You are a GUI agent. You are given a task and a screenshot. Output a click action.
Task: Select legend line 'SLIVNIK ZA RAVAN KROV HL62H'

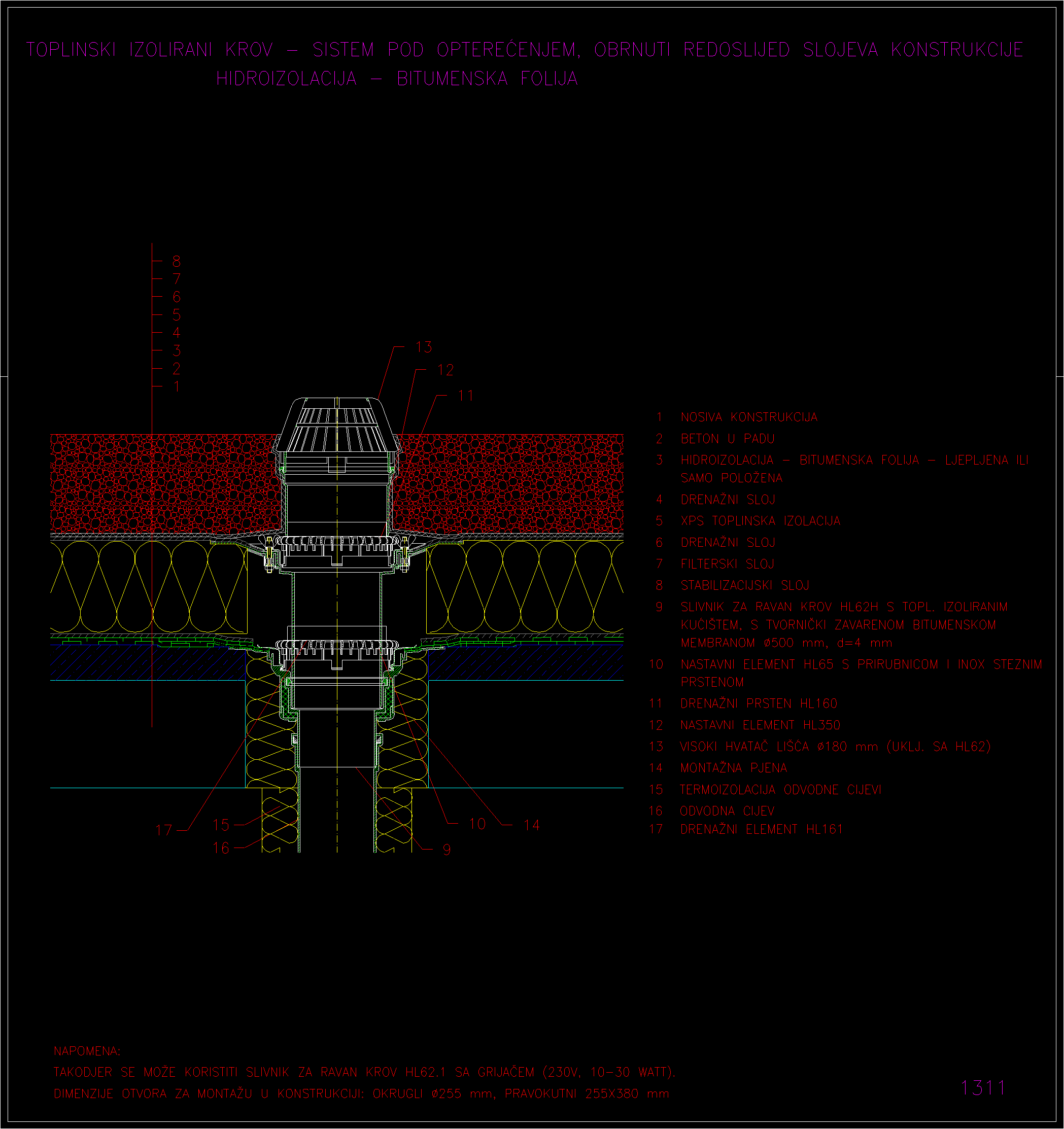pos(844,607)
